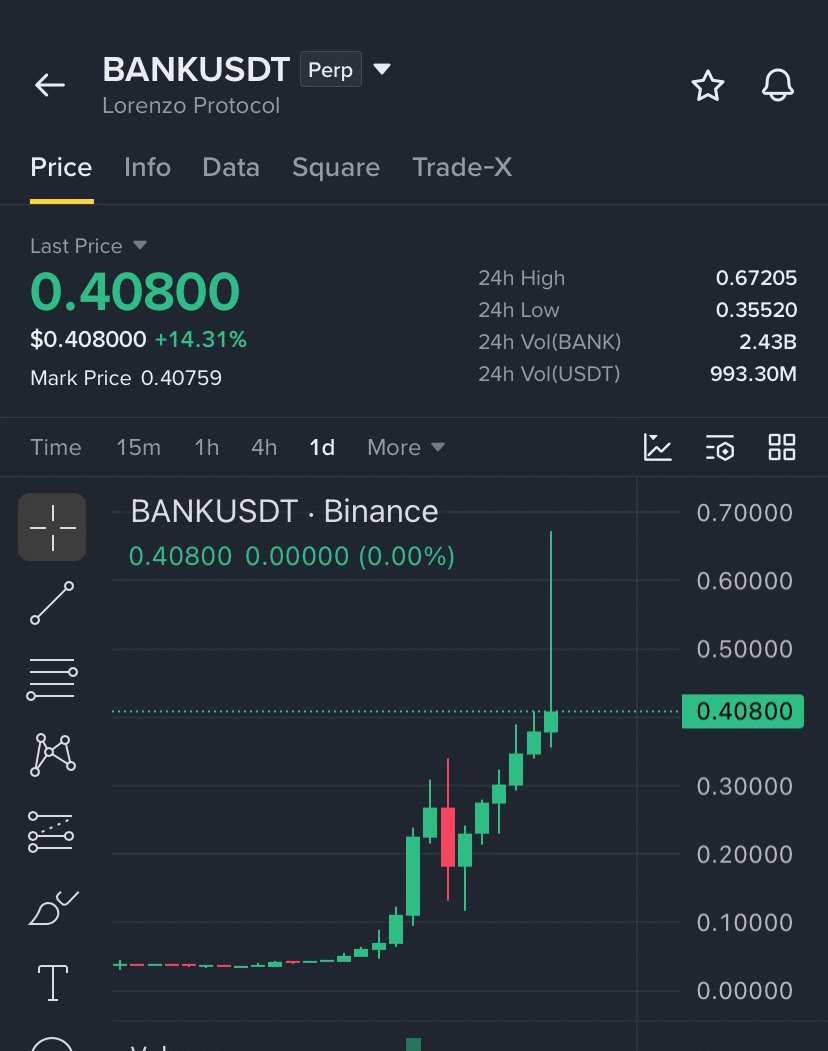Viewport: 828px width, 1051px height.
Task: Select the XABCD pattern tool
Action: [52, 755]
